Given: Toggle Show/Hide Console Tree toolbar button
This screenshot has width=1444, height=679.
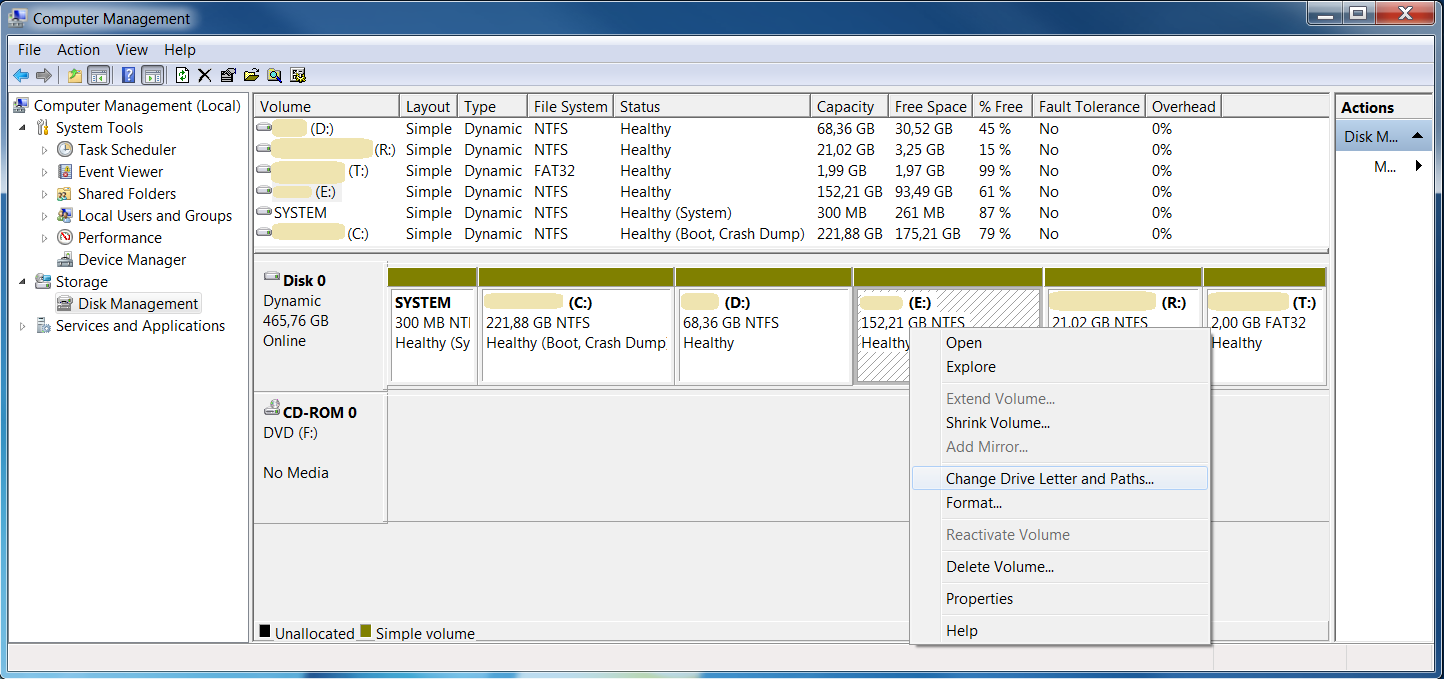Looking at the screenshot, I should [98, 75].
